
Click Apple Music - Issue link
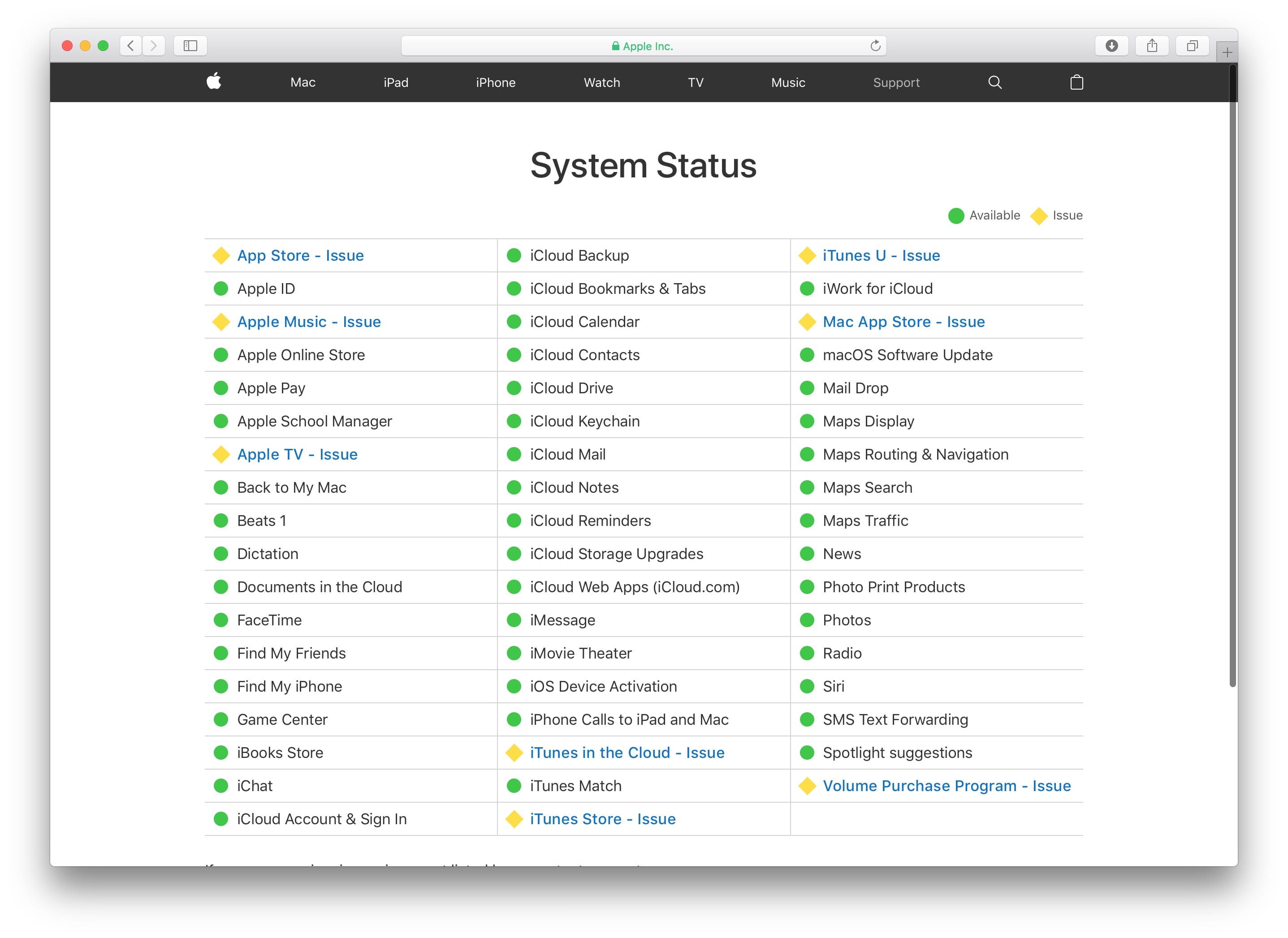pos(308,322)
